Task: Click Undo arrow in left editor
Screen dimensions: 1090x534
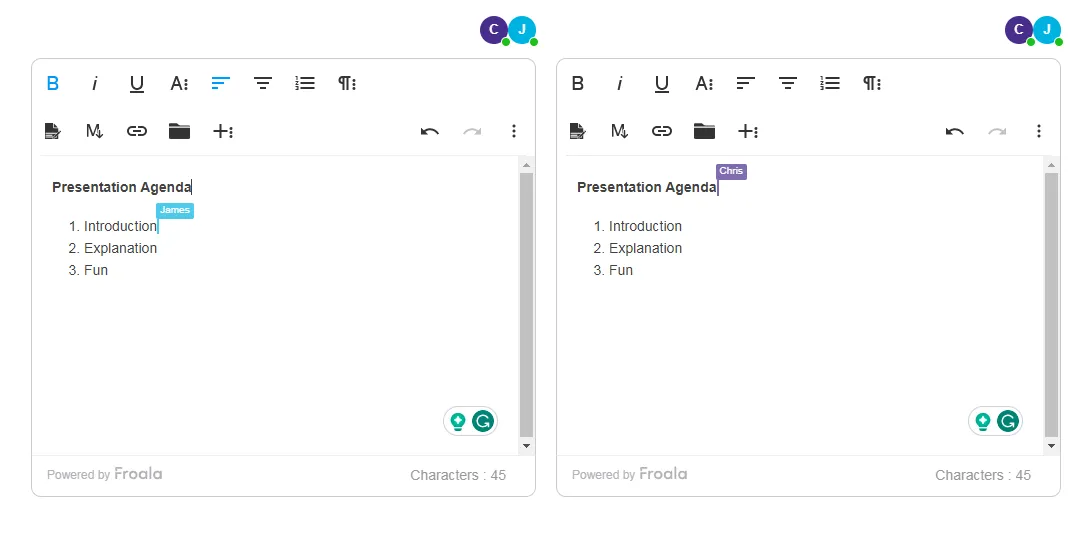Action: (430, 131)
